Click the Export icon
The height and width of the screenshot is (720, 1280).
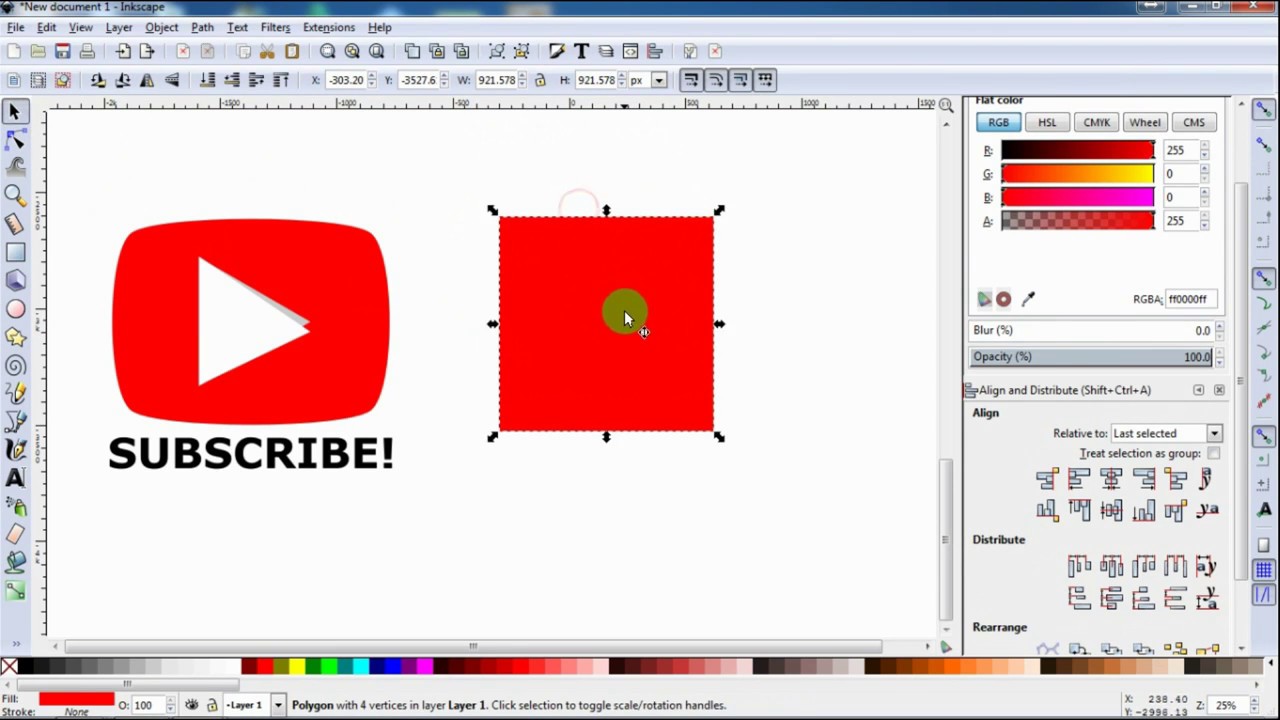[147, 51]
